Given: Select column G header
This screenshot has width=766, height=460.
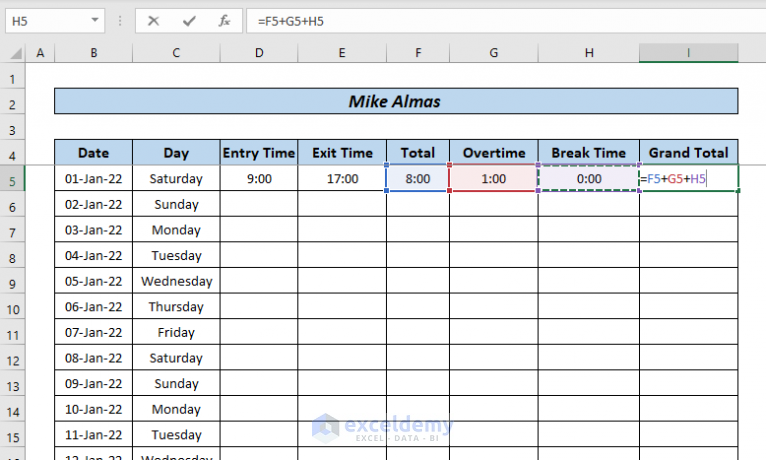Looking at the screenshot, I should tap(493, 53).
